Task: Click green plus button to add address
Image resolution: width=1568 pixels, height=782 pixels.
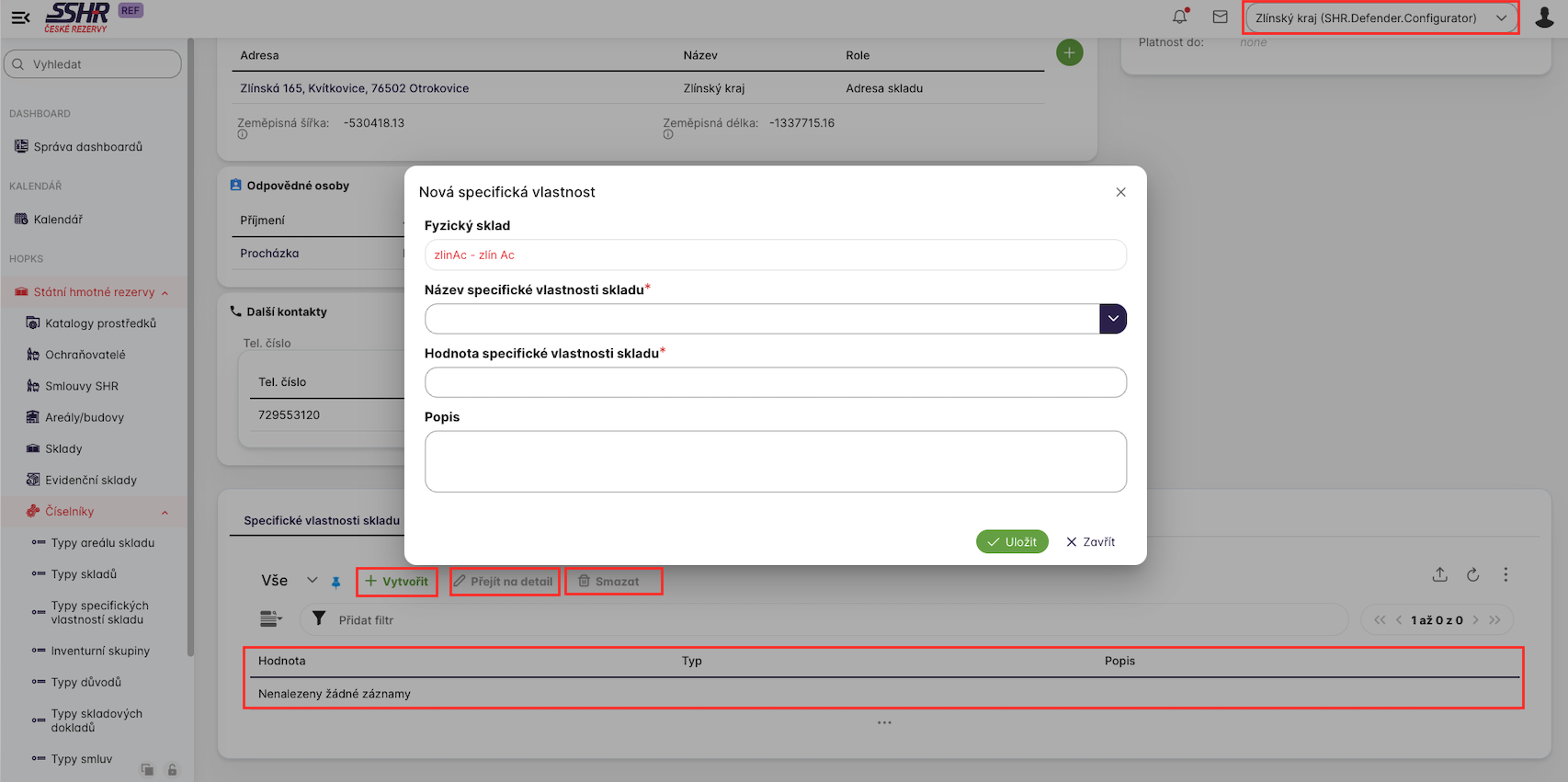Action: click(x=1069, y=52)
